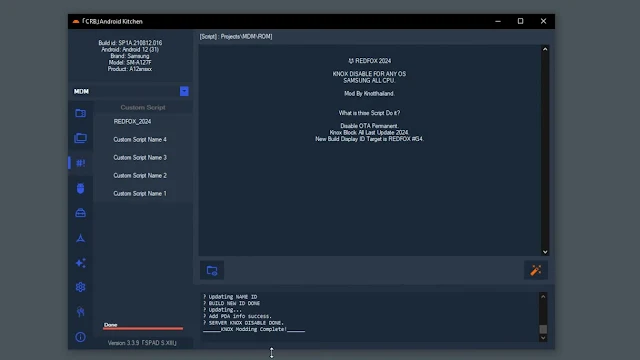Click the info circle sidebar icon

(x=80, y=337)
